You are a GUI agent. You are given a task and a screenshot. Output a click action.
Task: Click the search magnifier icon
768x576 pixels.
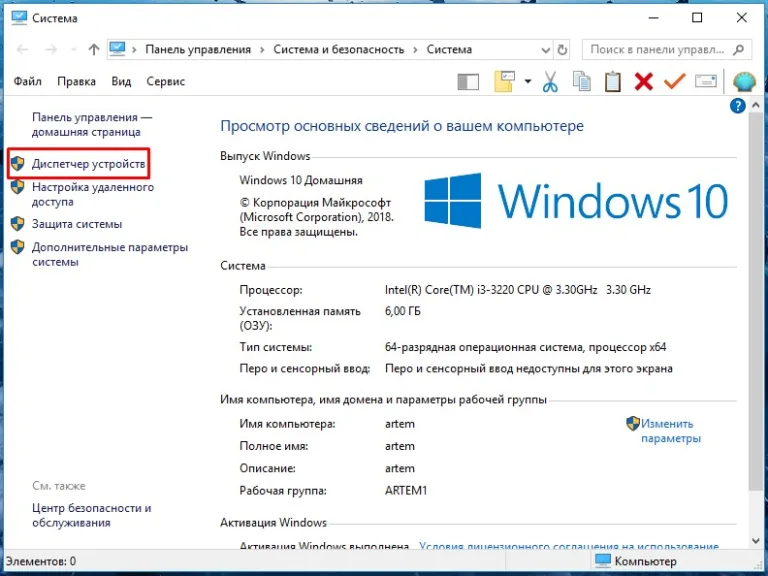[x=739, y=49]
